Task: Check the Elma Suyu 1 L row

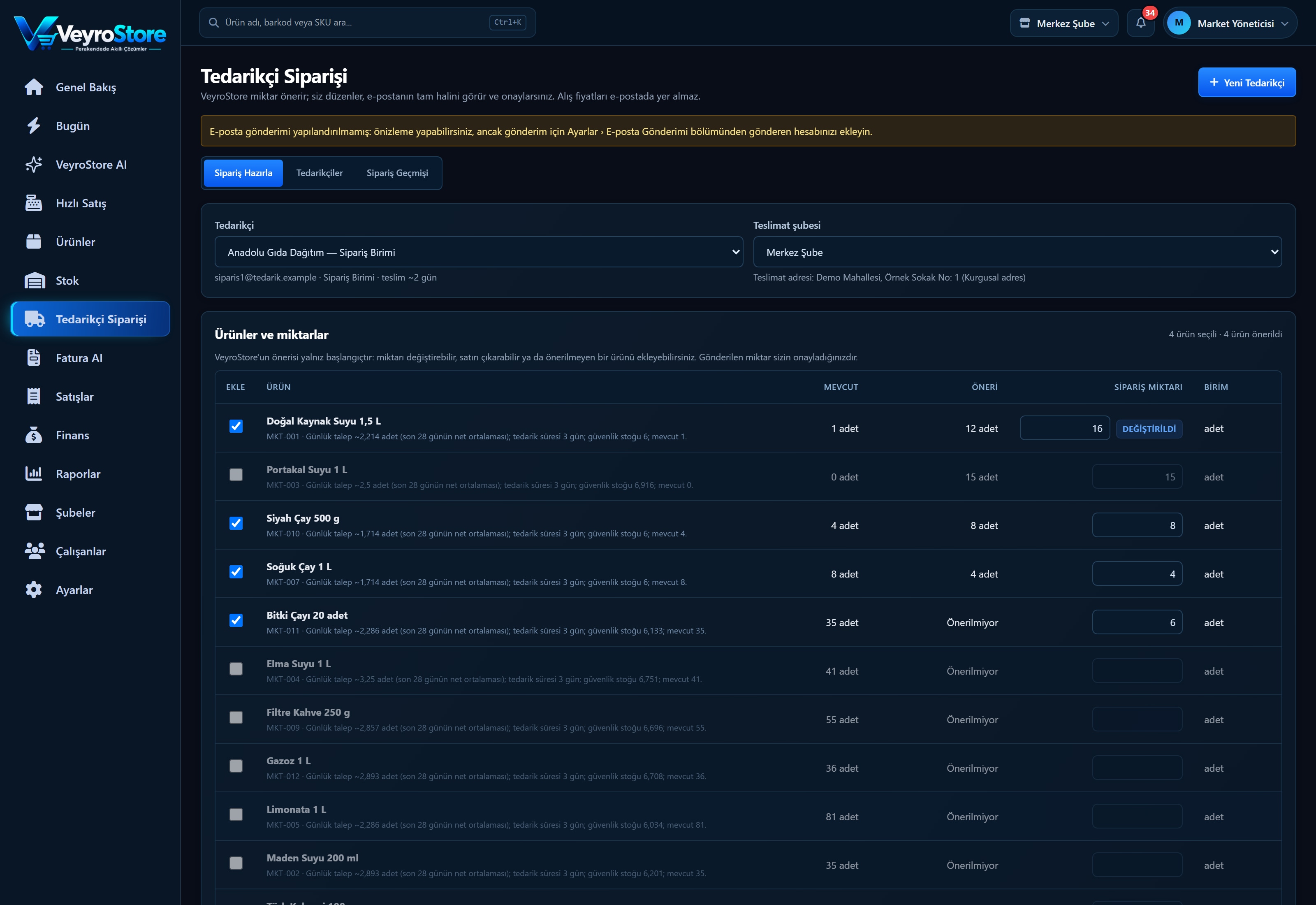Action: [236, 668]
